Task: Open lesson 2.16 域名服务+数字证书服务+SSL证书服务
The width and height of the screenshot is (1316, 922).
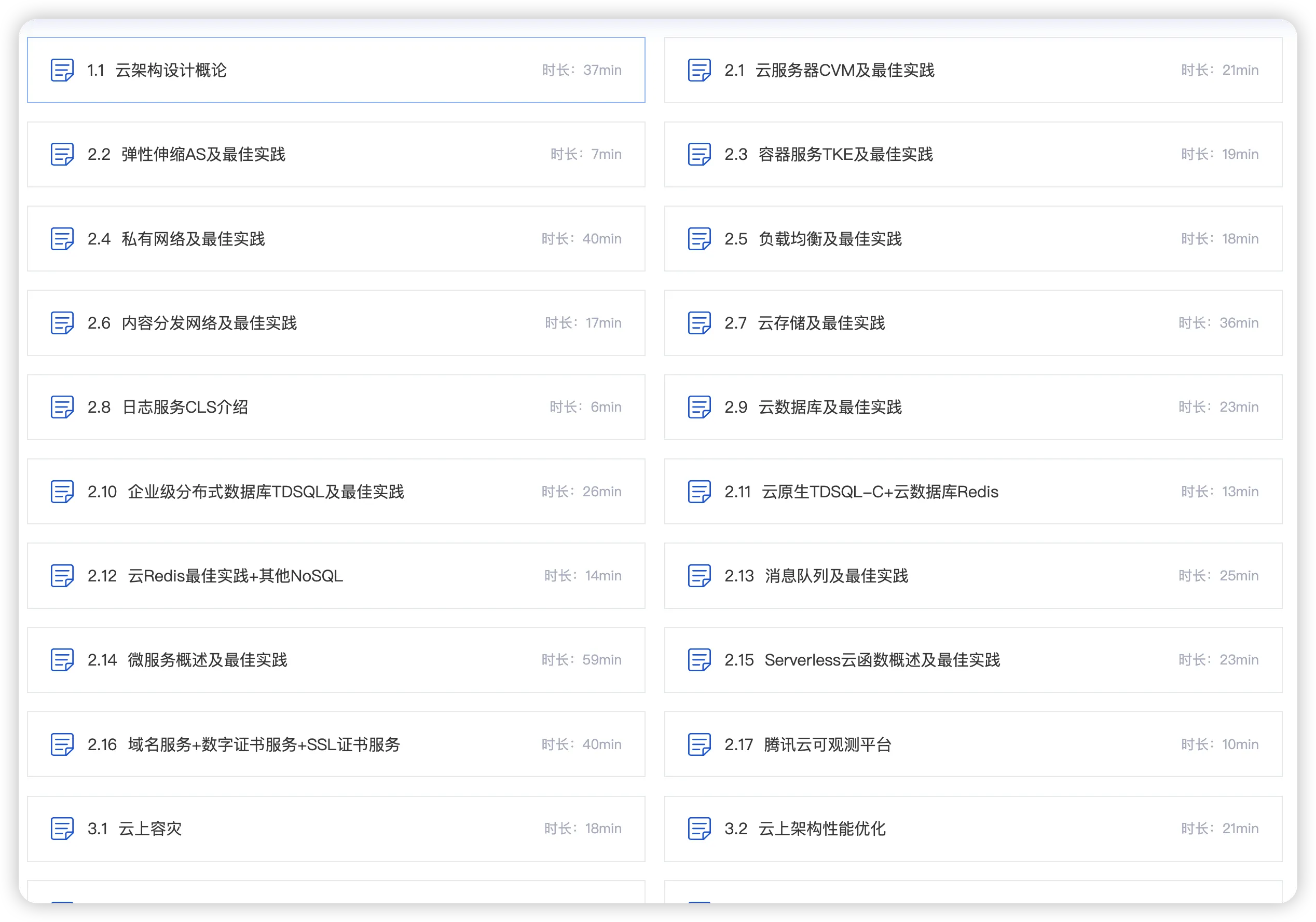Action: pos(336,744)
